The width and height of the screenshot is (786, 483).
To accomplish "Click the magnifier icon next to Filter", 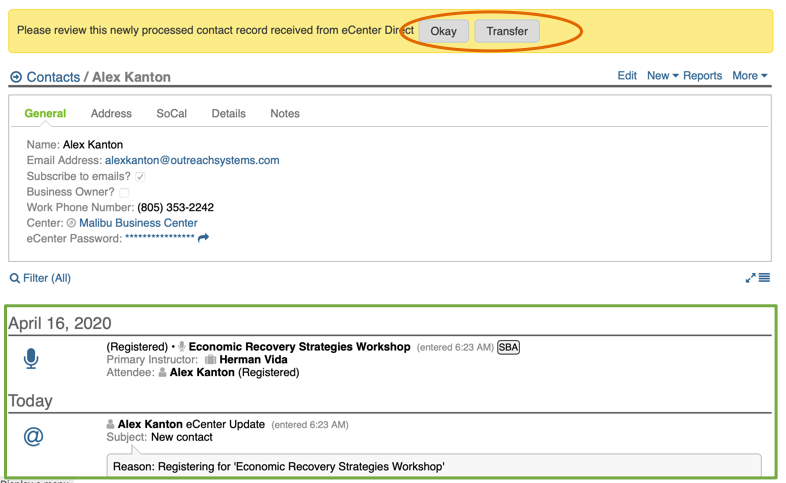I will (x=15, y=278).
